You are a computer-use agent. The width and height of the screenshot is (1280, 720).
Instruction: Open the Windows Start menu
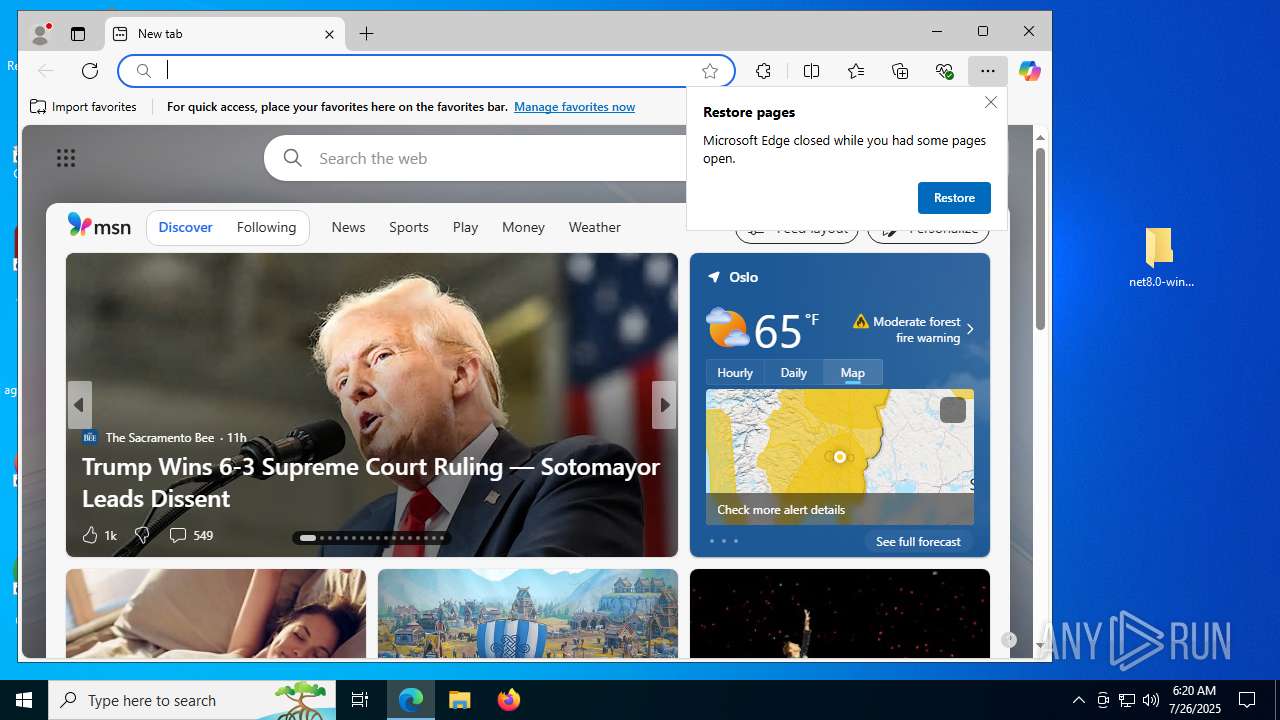pos(24,700)
